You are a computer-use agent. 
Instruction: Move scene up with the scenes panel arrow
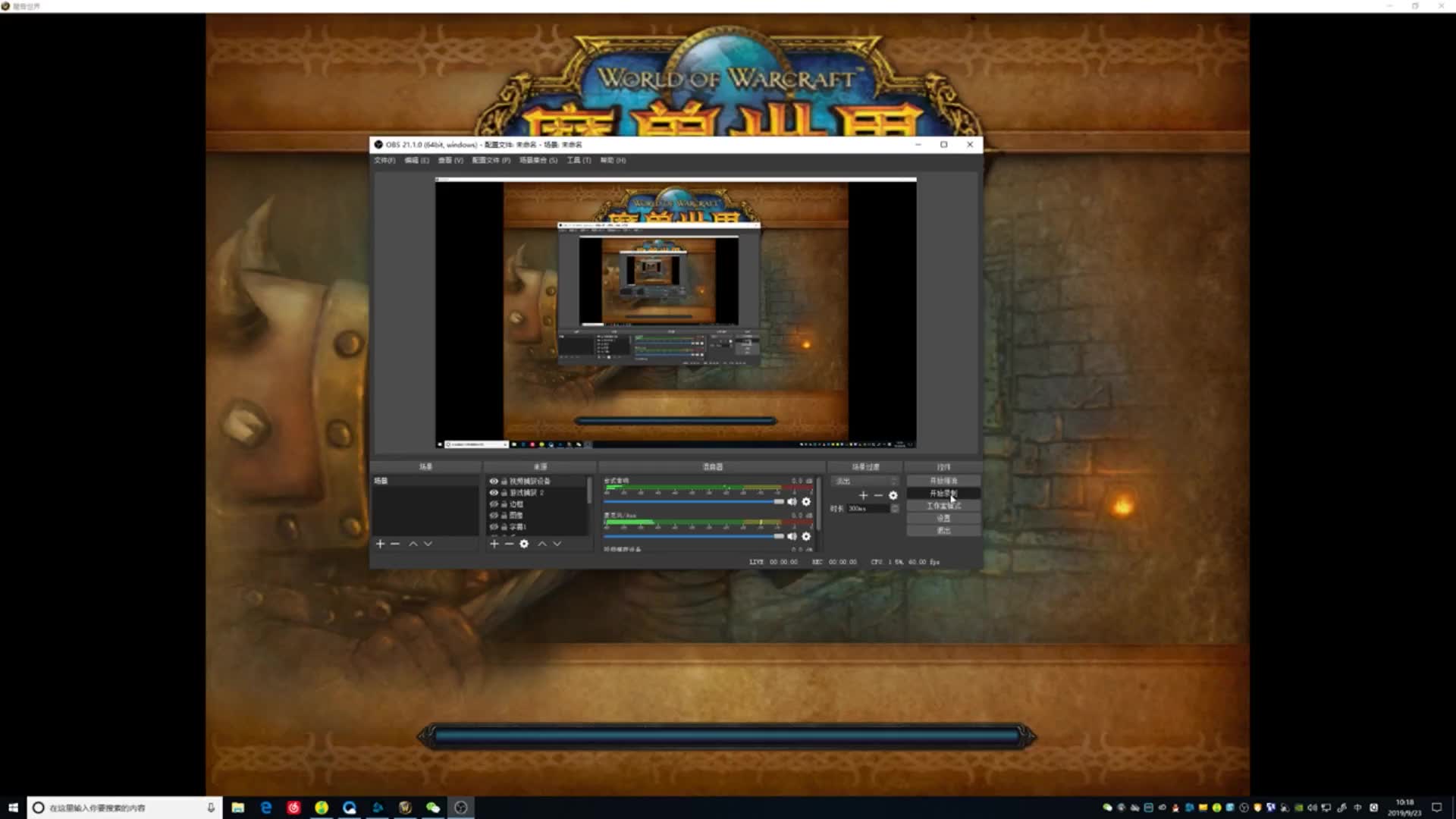coord(413,544)
